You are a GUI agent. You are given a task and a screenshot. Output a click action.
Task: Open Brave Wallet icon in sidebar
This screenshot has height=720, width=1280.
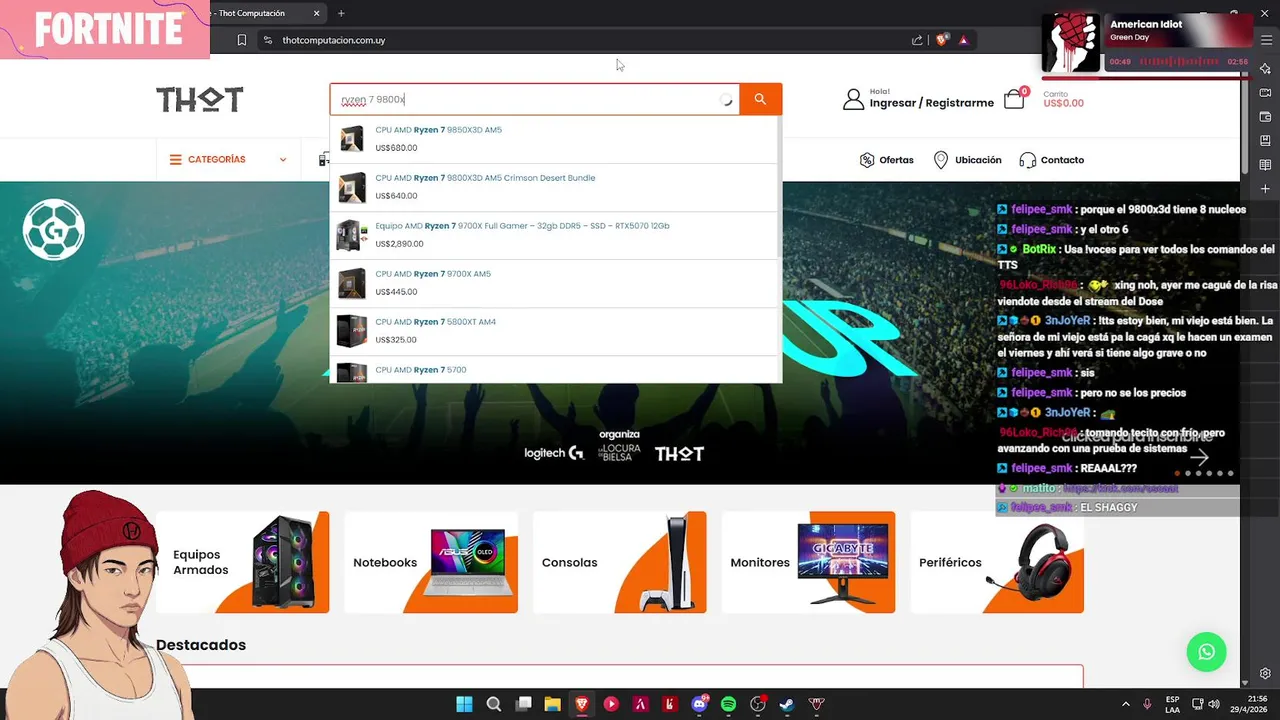pyautogui.click(x=1266, y=117)
